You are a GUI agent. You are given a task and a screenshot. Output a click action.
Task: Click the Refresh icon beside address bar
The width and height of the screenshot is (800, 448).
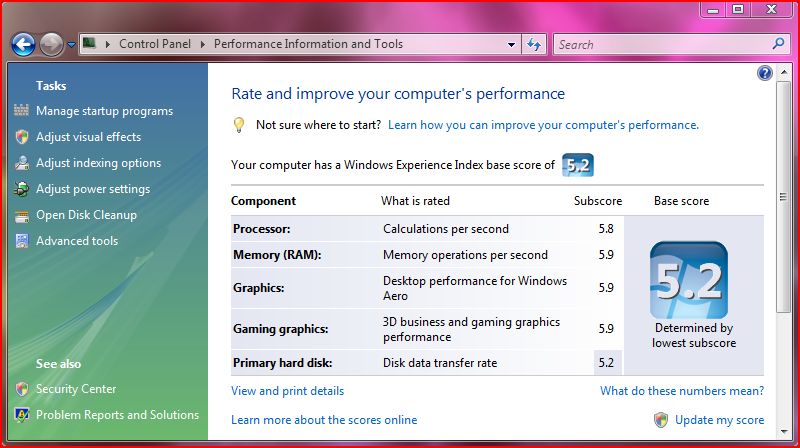pos(534,44)
